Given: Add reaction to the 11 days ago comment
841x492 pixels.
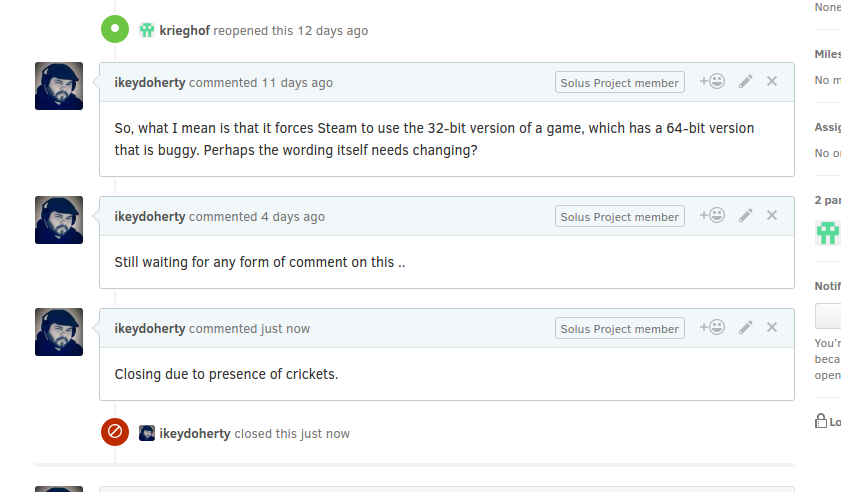Looking at the screenshot, I should point(712,82).
